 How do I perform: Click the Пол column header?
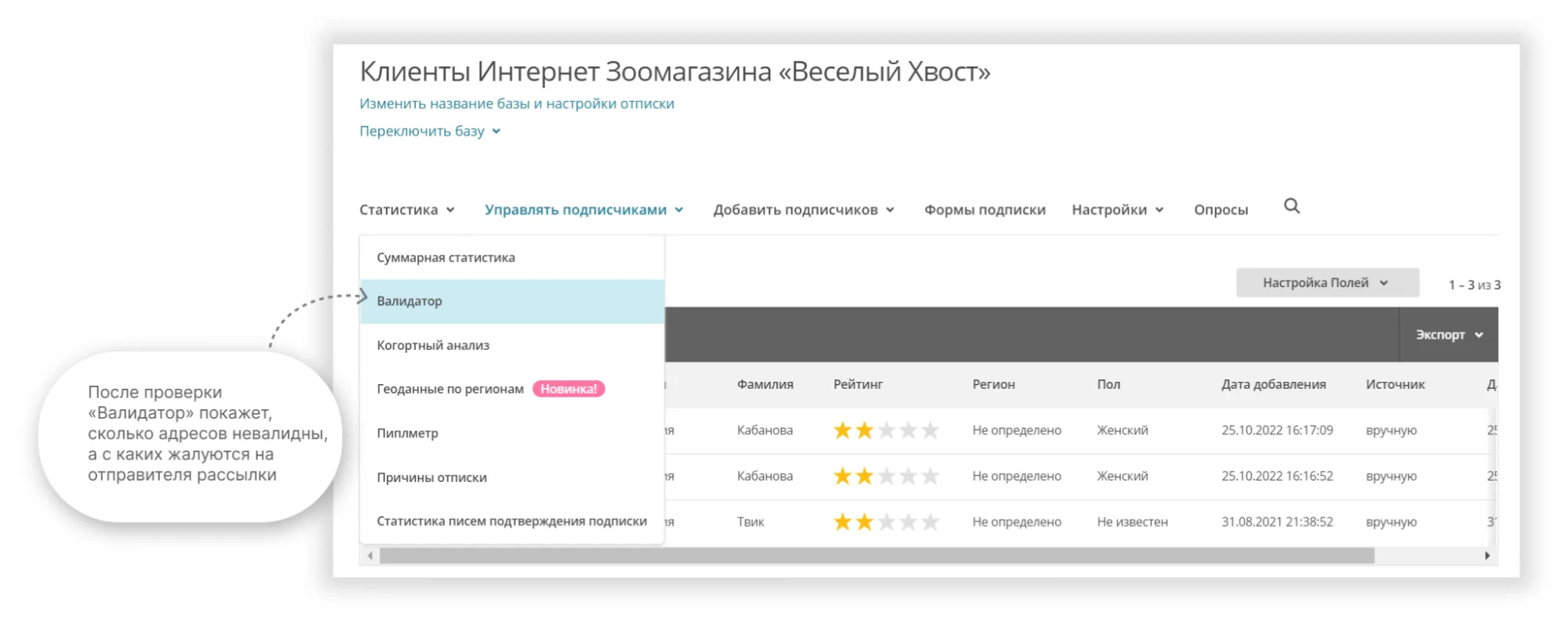[1108, 384]
